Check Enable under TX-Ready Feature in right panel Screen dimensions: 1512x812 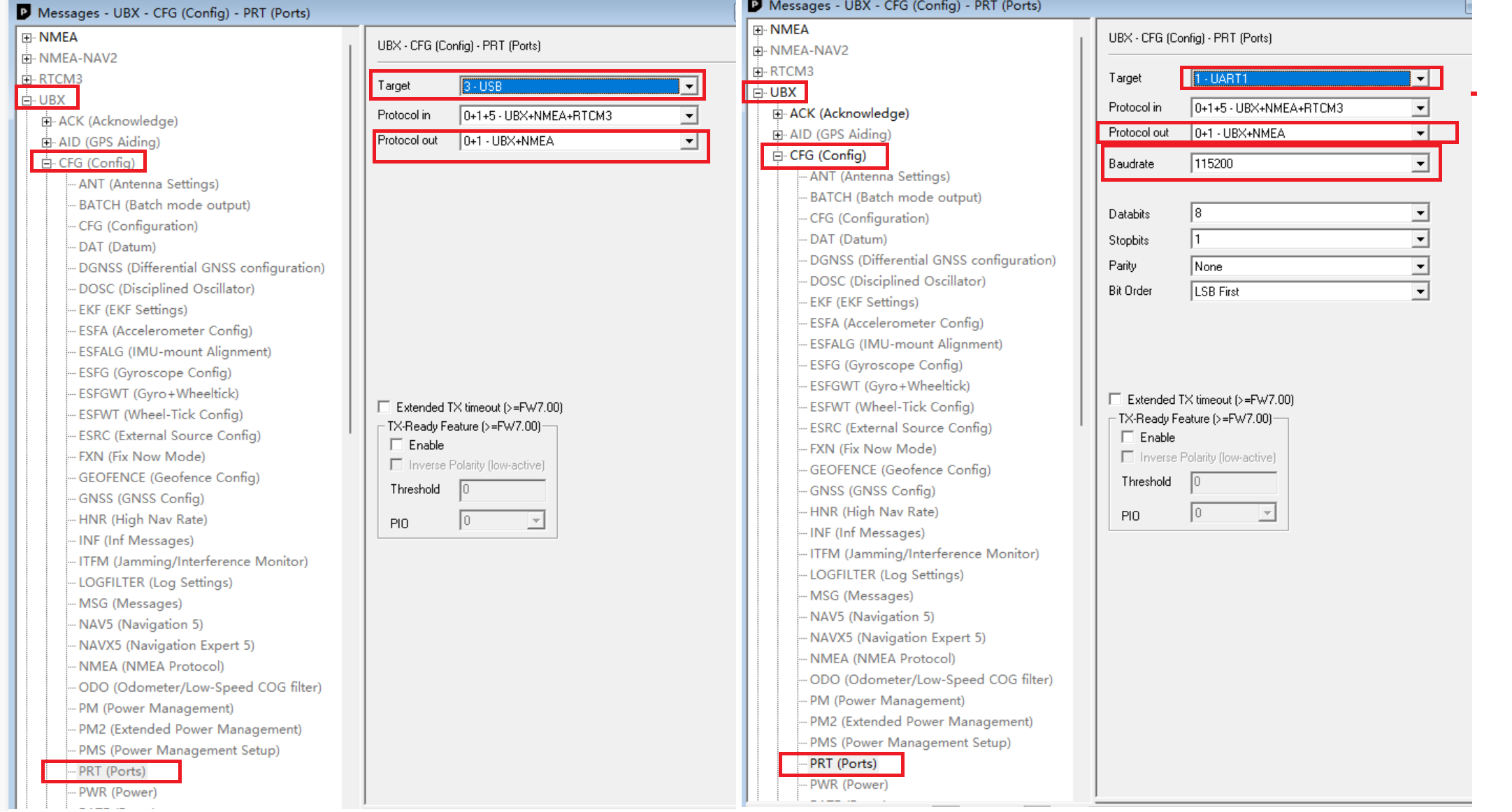[1128, 437]
